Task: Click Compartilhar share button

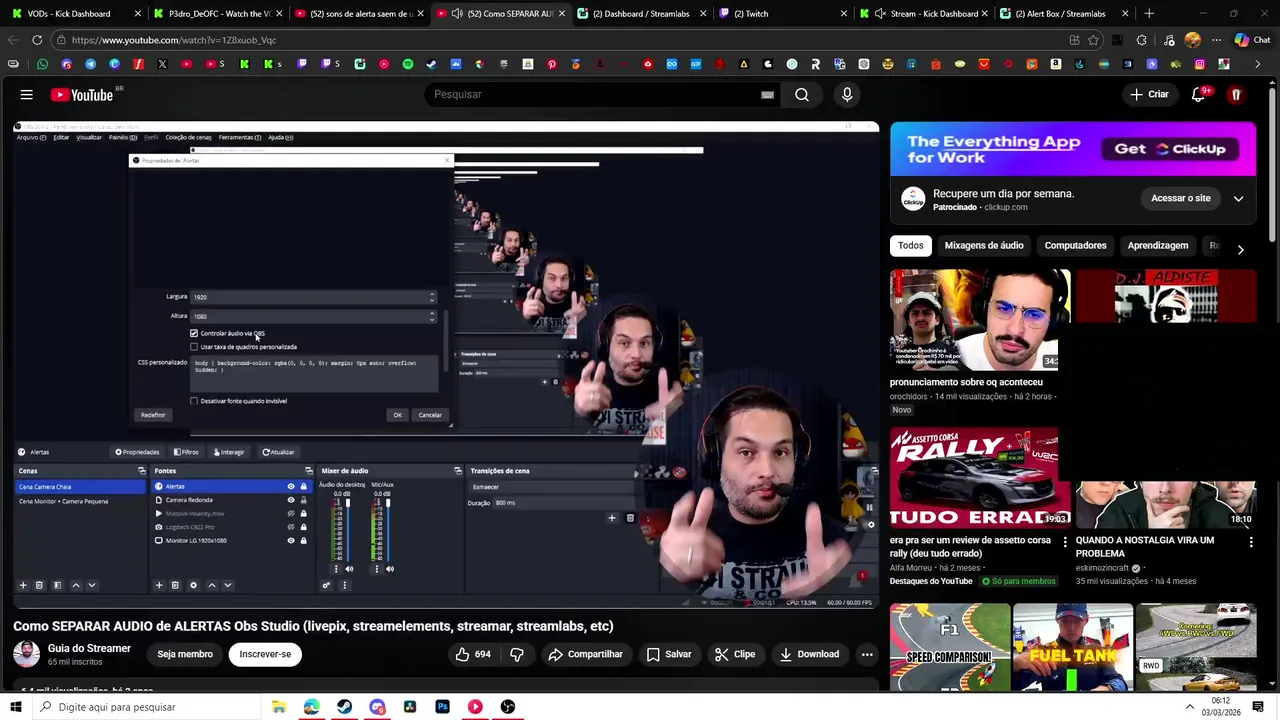Action: (x=585, y=654)
